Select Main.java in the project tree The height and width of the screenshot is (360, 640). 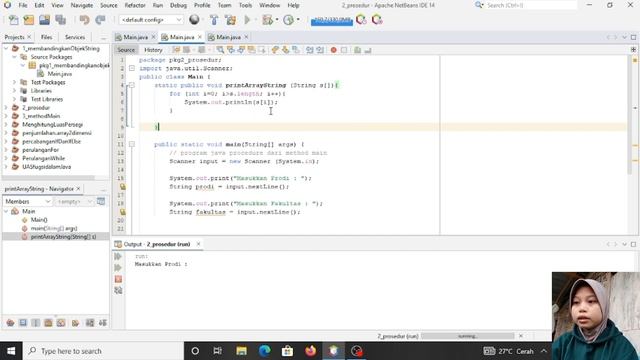(x=60, y=74)
